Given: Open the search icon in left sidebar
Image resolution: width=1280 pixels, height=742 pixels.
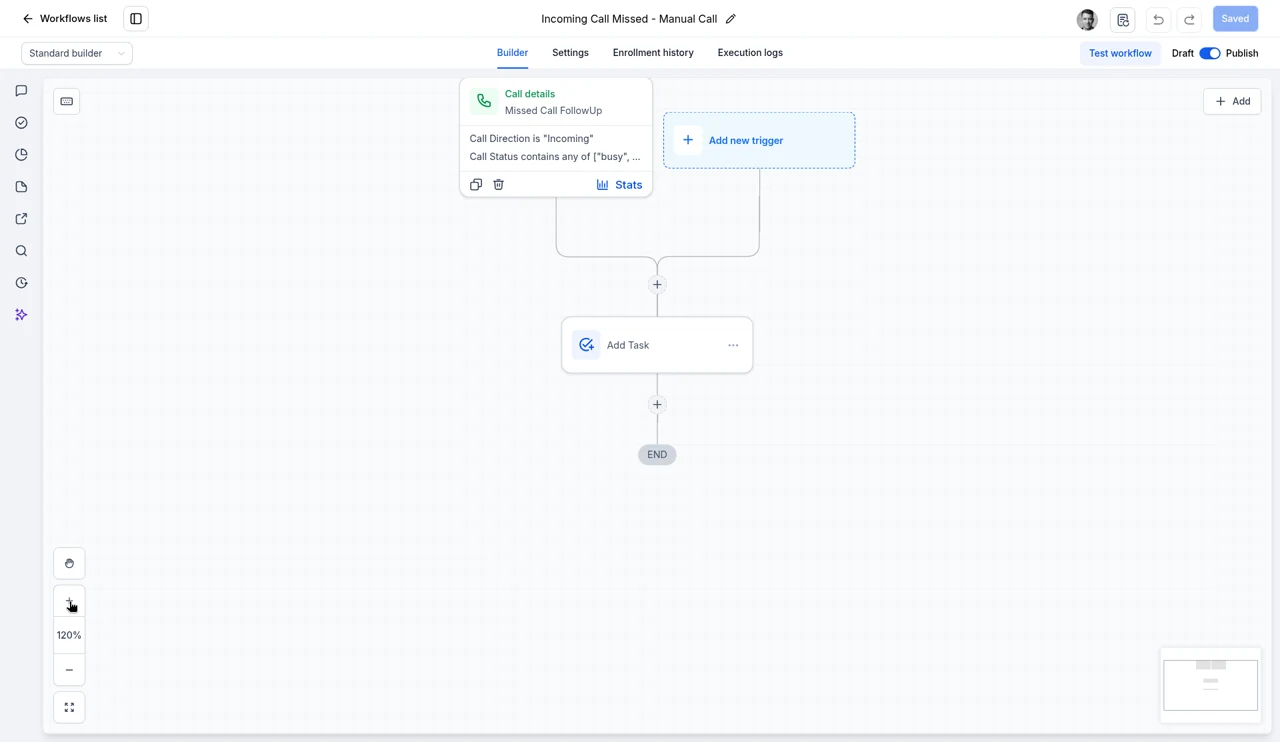Looking at the screenshot, I should 21,251.
